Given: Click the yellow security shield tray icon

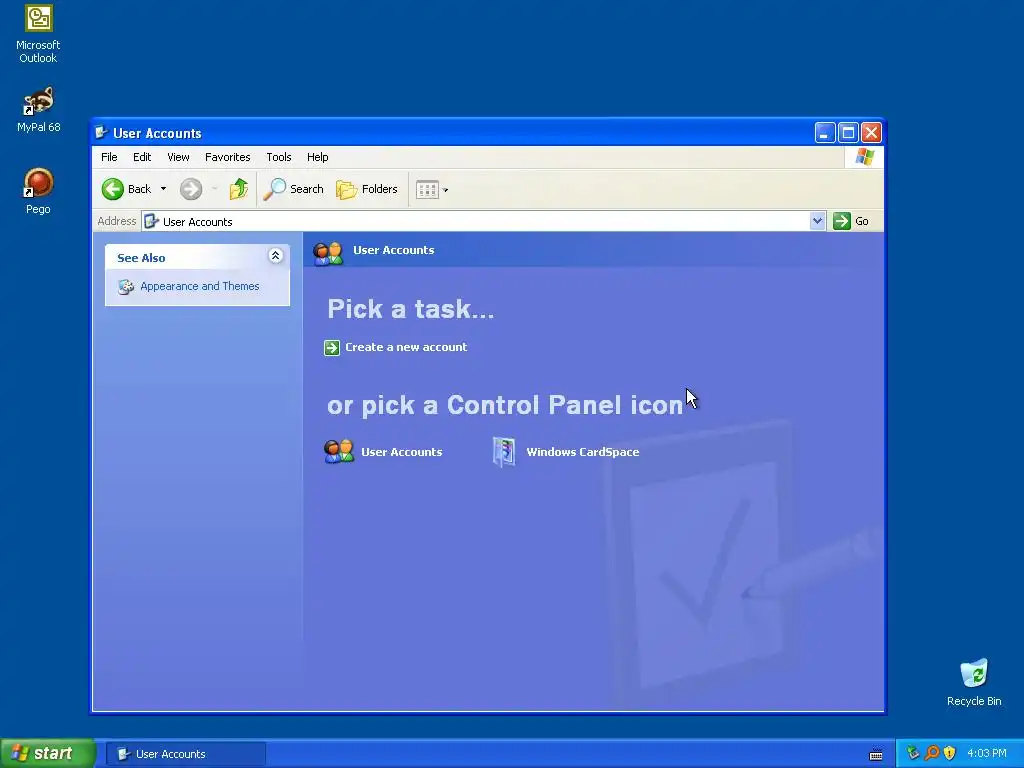Looking at the screenshot, I should tap(950, 754).
